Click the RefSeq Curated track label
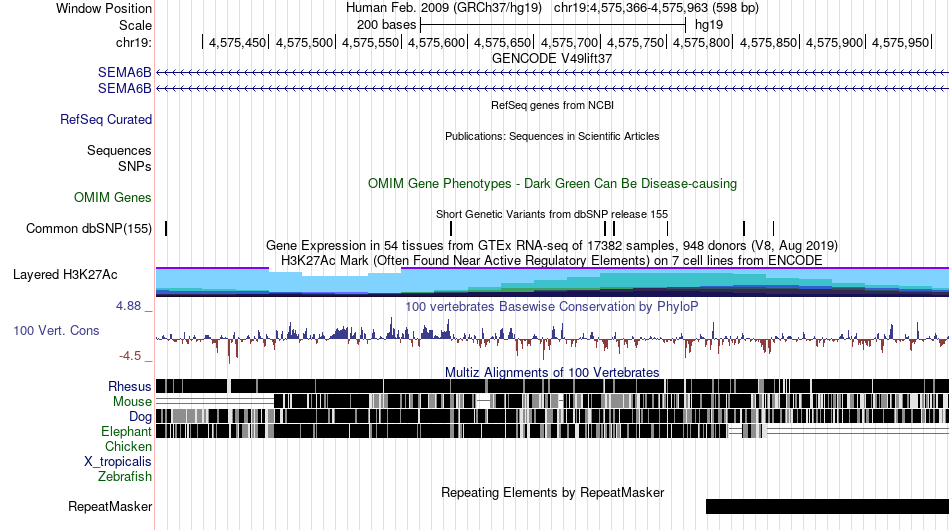Viewport: 950px width, 530px height. coord(105,119)
